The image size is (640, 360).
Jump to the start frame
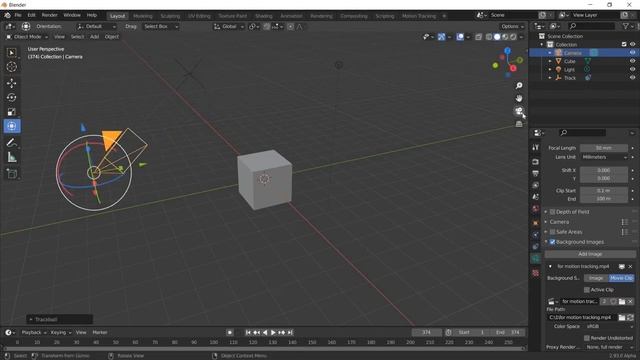click(248, 333)
